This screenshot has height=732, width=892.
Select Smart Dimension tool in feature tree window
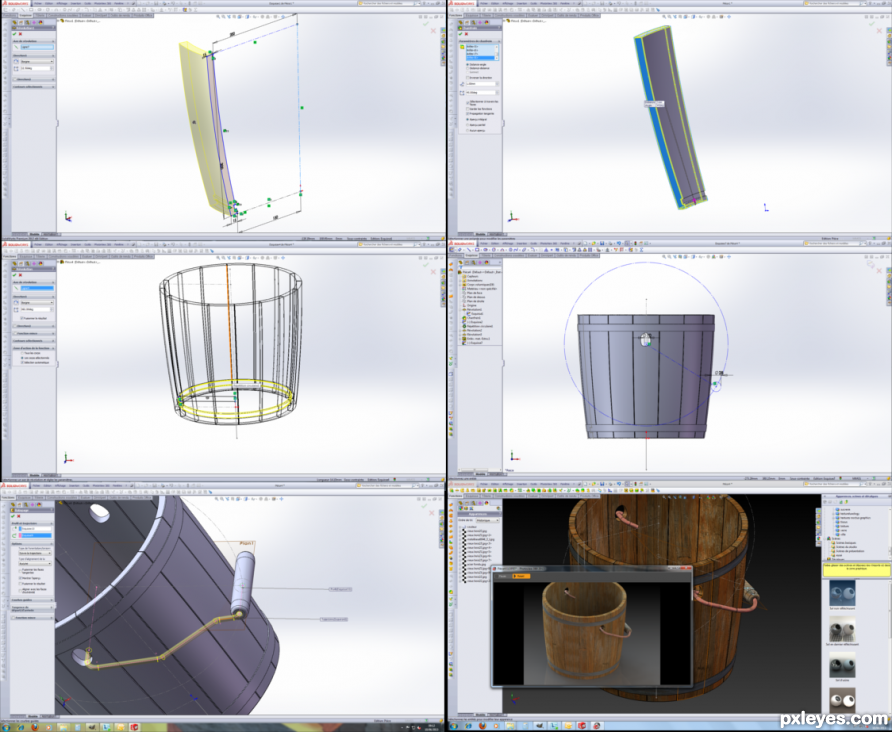[x=460, y=250]
